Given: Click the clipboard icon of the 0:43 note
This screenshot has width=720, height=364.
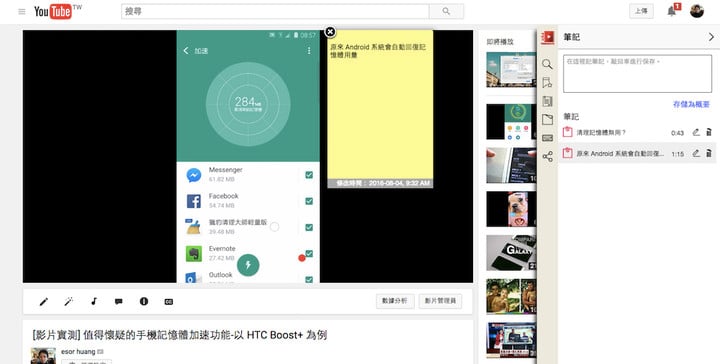Looking at the screenshot, I should point(568,132).
